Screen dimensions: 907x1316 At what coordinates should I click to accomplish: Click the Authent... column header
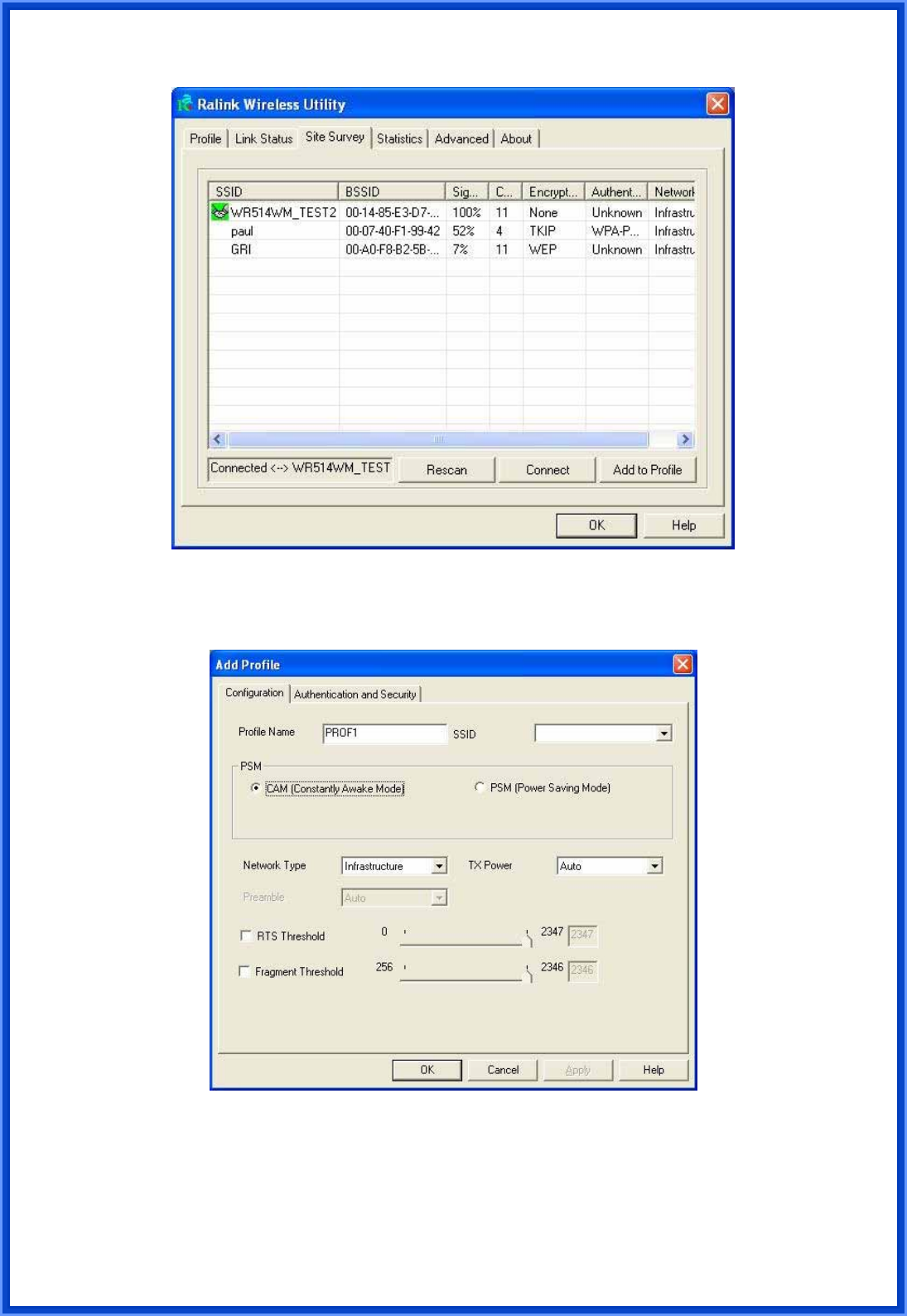616,191
